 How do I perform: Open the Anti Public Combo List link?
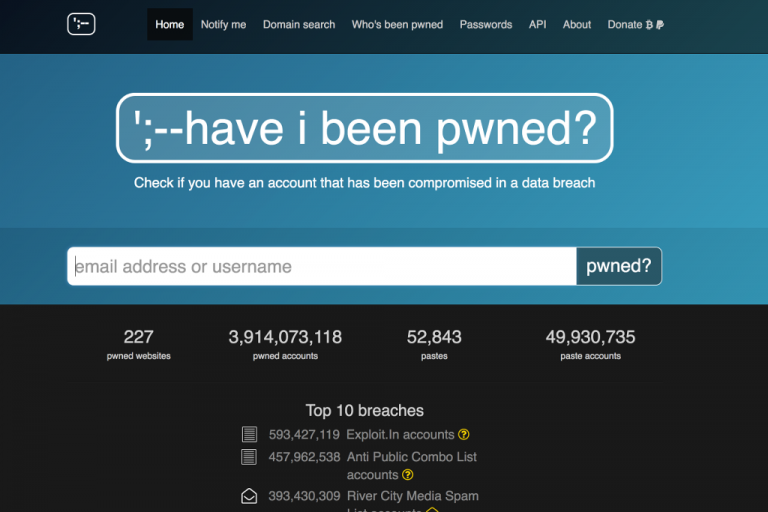coord(411,457)
